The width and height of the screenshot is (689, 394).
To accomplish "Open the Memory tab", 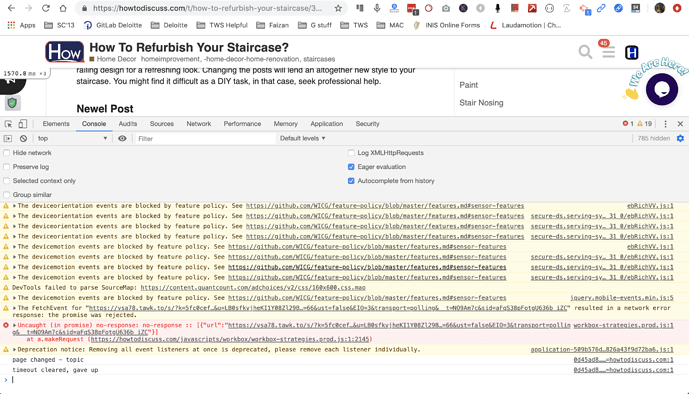I will coord(286,124).
